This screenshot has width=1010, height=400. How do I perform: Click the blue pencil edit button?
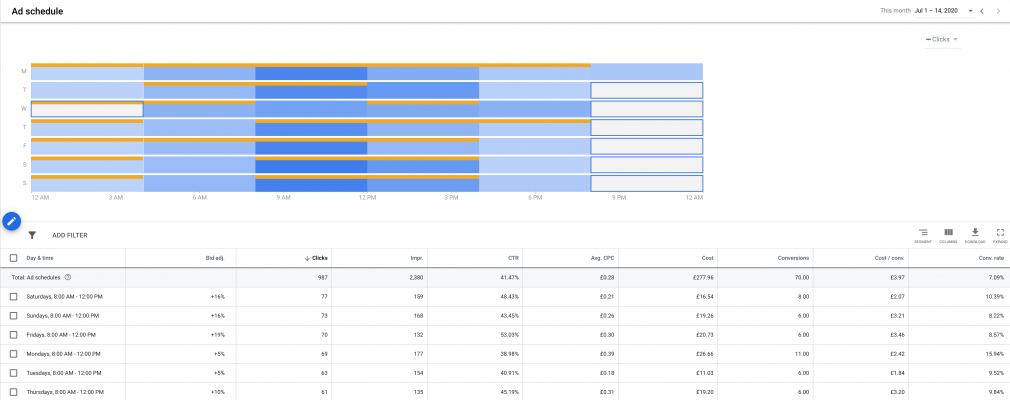click(12, 221)
